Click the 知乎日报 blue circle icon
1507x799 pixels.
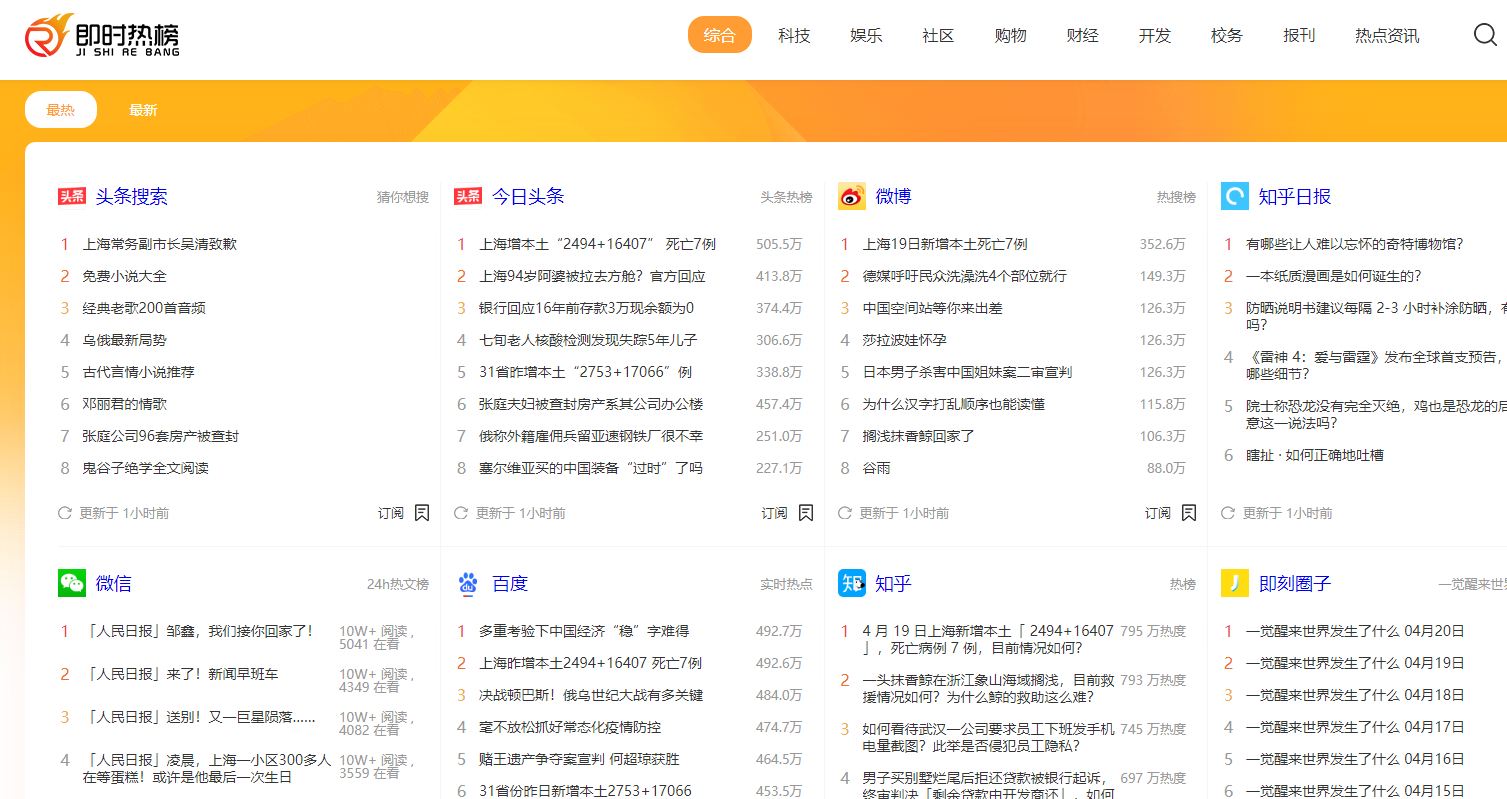click(x=1235, y=196)
